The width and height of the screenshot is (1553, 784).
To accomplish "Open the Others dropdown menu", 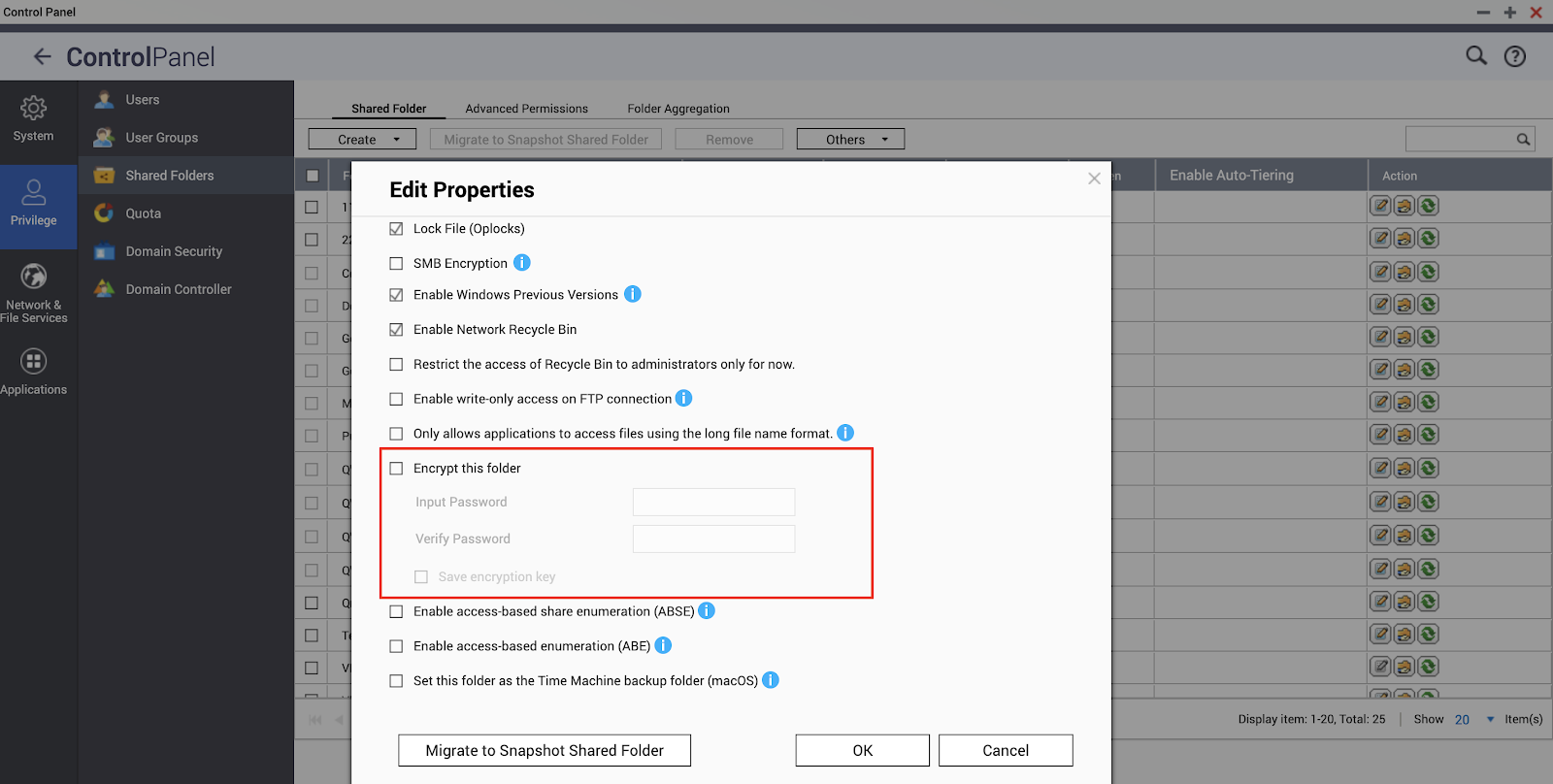I will [x=850, y=140].
